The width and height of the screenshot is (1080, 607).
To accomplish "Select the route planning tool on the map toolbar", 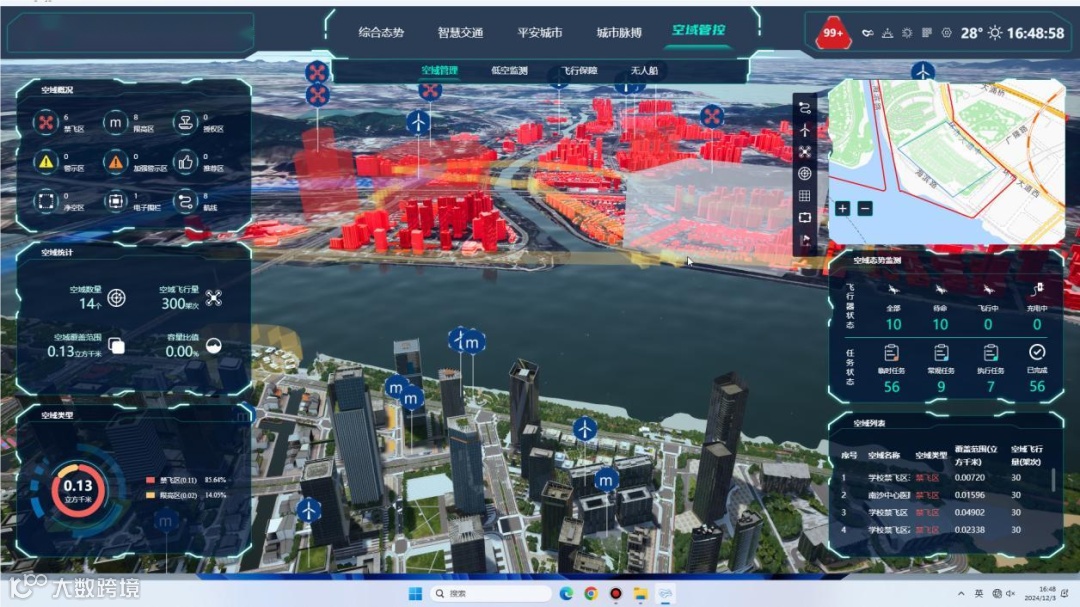I will pos(804,107).
